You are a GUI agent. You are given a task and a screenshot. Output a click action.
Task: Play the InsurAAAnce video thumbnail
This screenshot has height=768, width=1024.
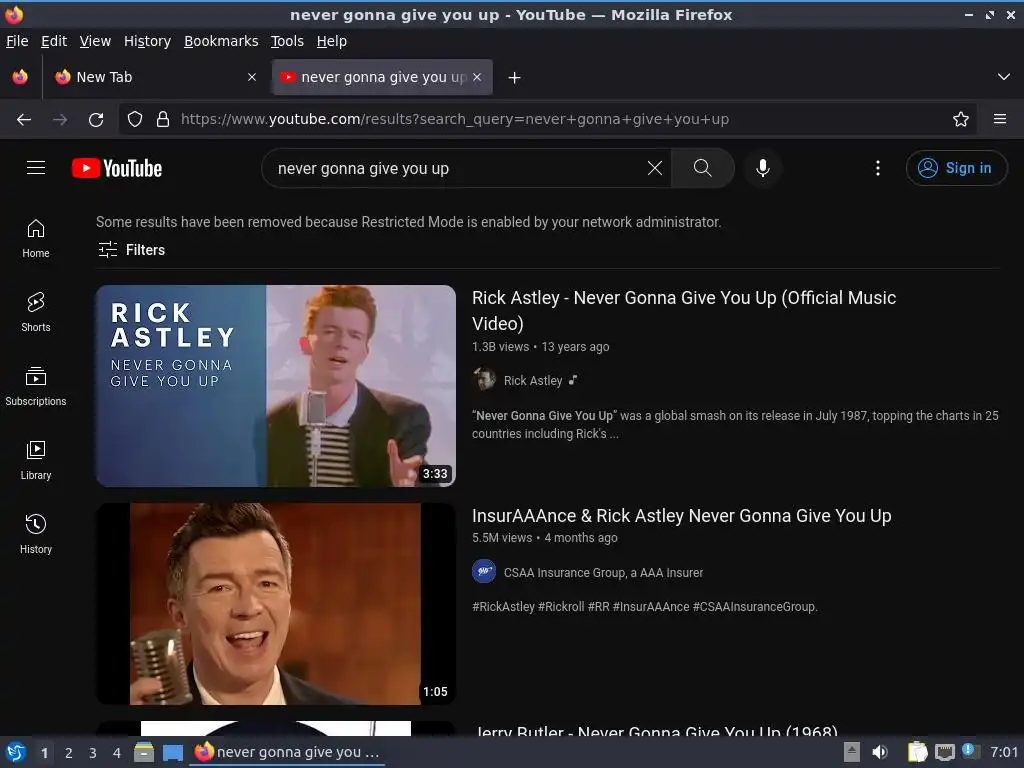[276, 604]
